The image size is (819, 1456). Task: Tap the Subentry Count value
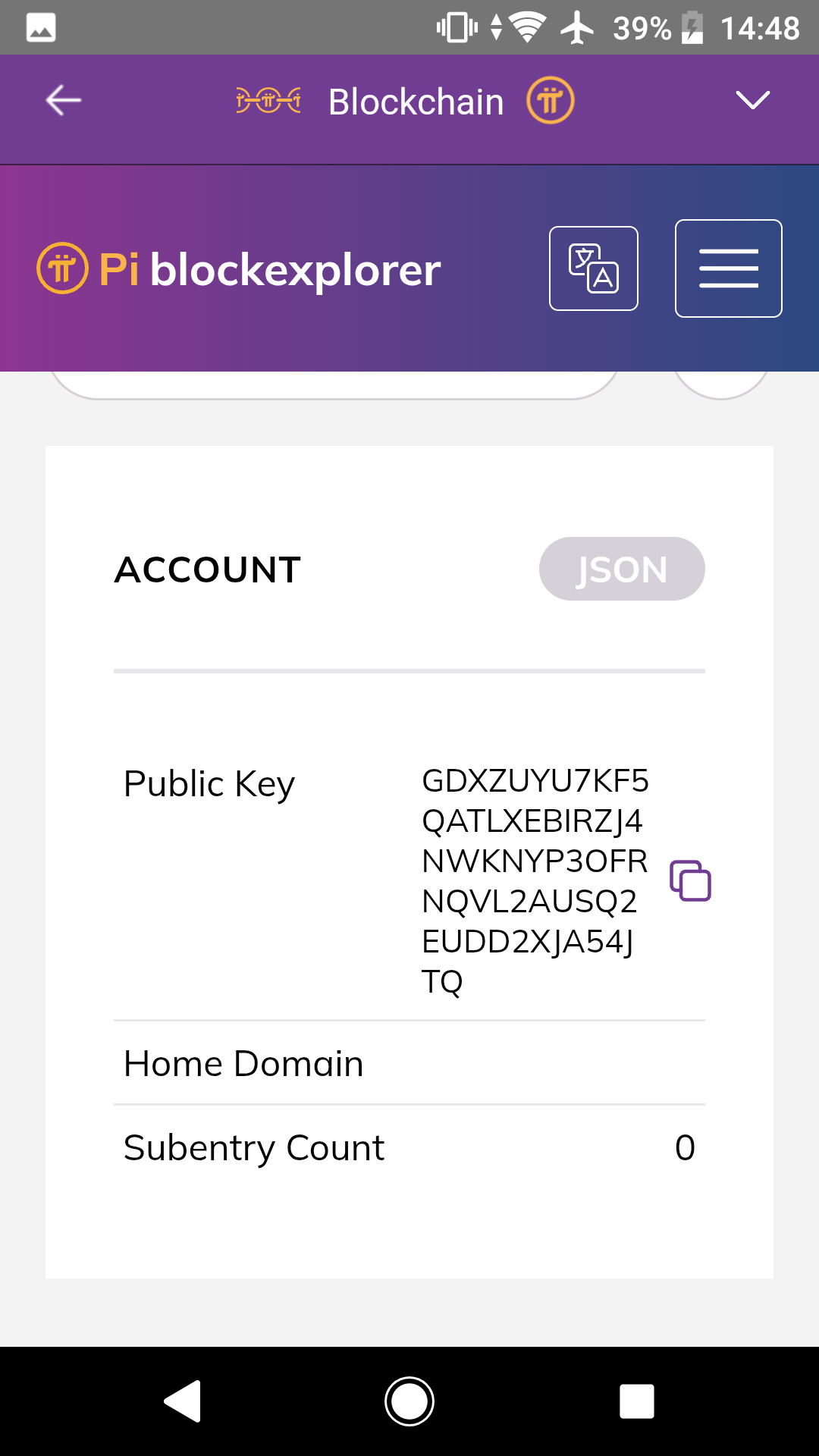point(685,1147)
